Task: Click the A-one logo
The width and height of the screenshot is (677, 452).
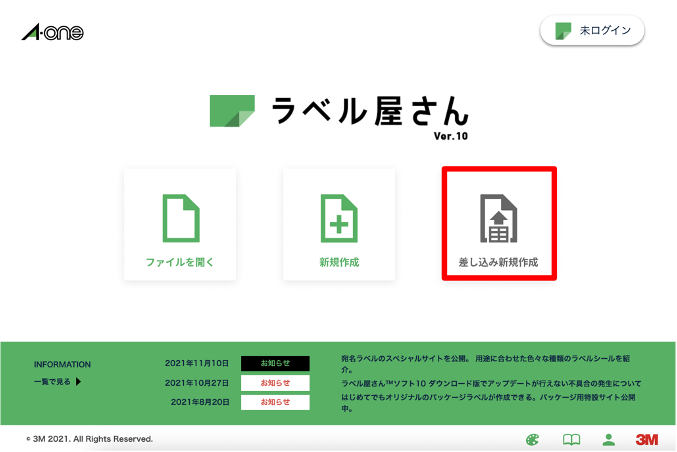Action: click(52, 32)
